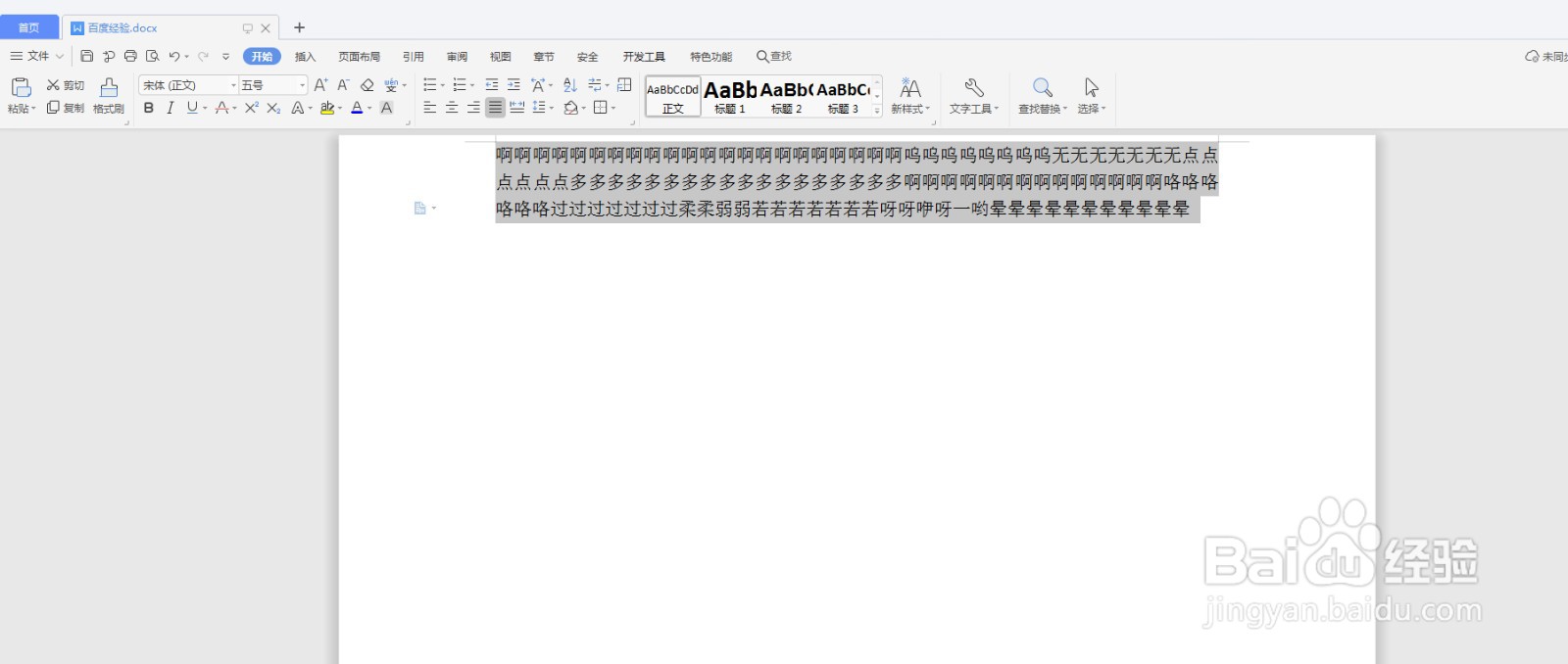This screenshot has width=1568, height=664.
Task: Expand the styles gallery more arrow
Action: click(x=877, y=111)
